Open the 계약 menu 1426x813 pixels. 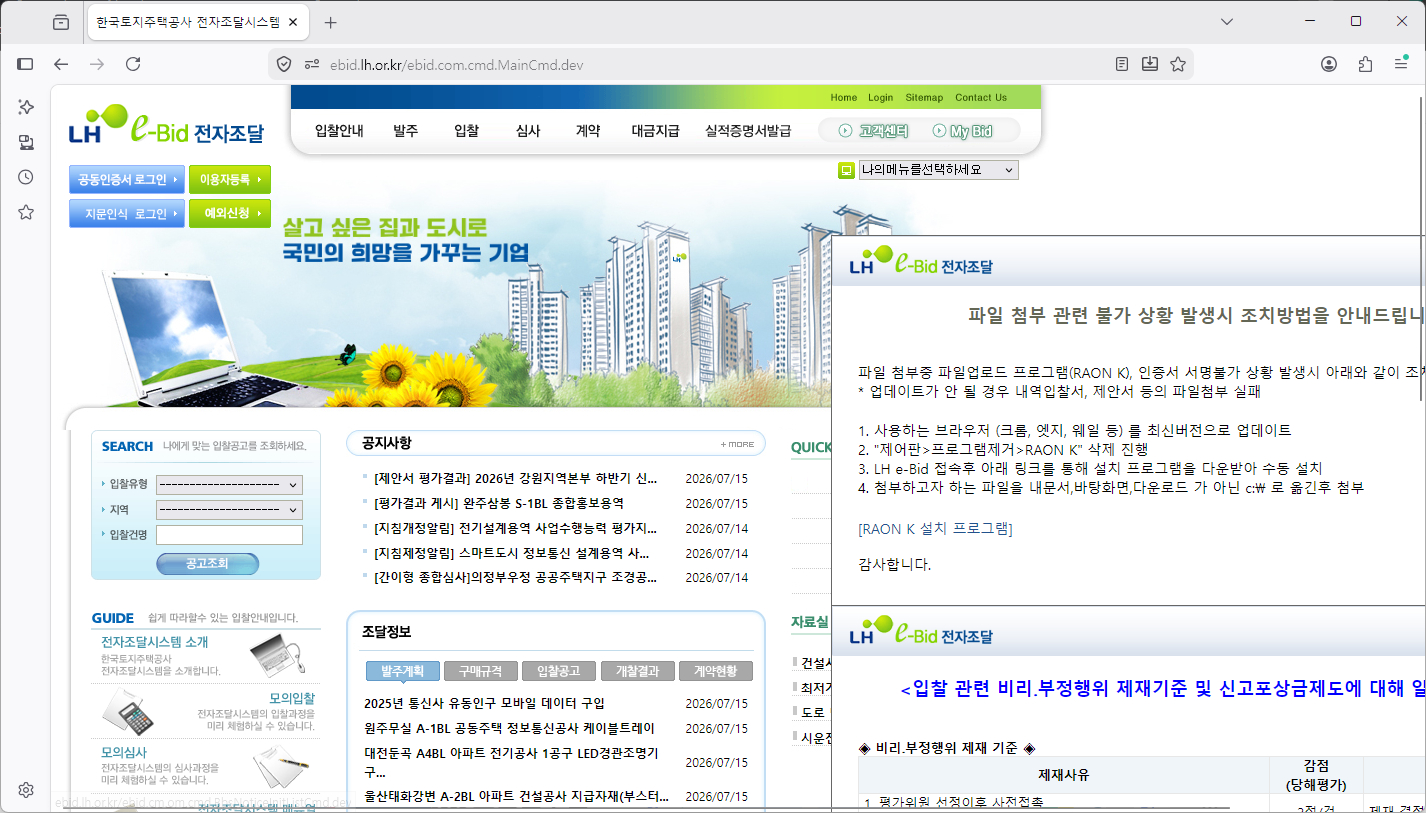click(587, 131)
